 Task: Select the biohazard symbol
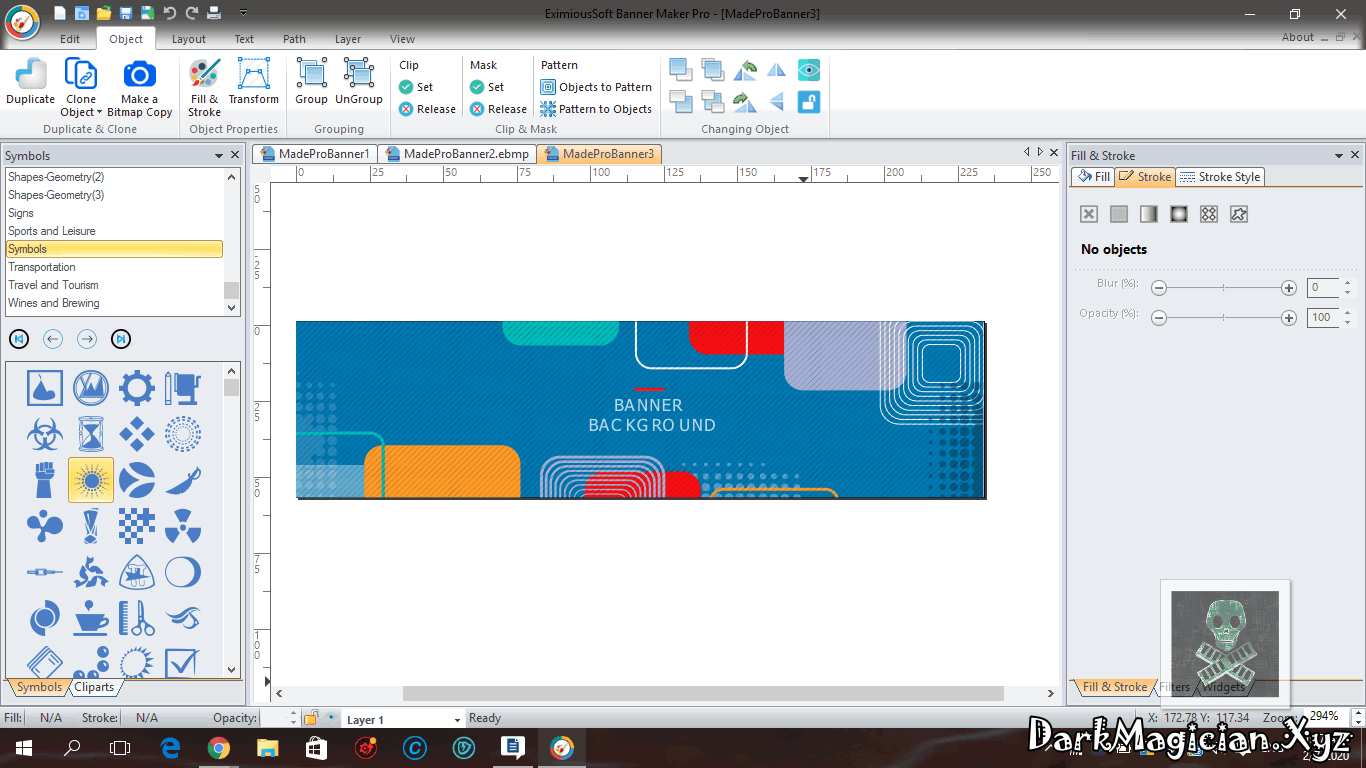coord(45,435)
